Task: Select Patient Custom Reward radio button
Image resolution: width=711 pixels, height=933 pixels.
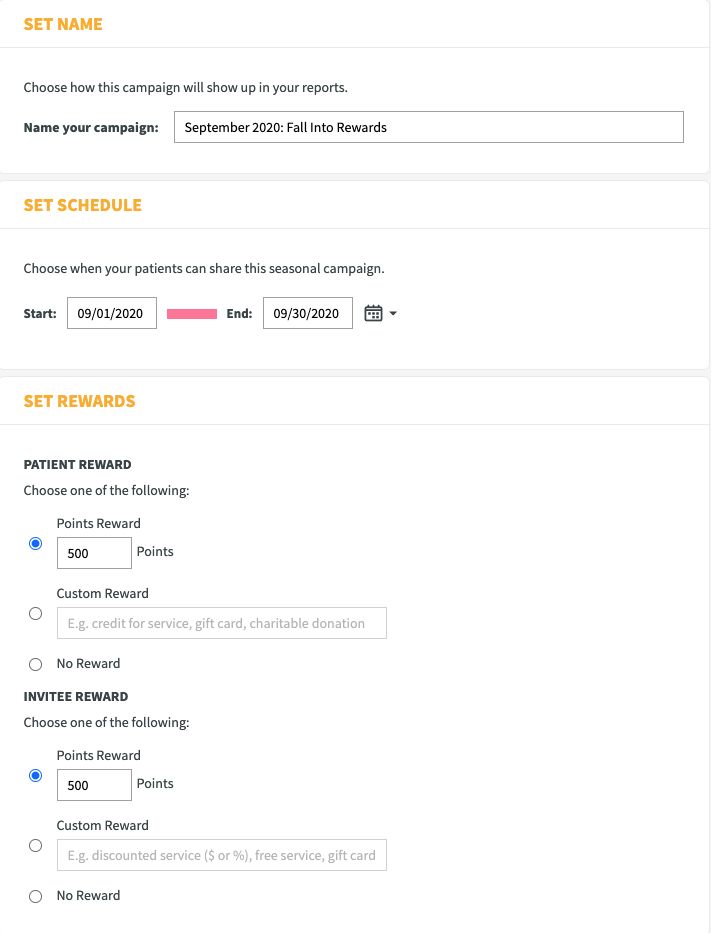Action: (x=36, y=613)
